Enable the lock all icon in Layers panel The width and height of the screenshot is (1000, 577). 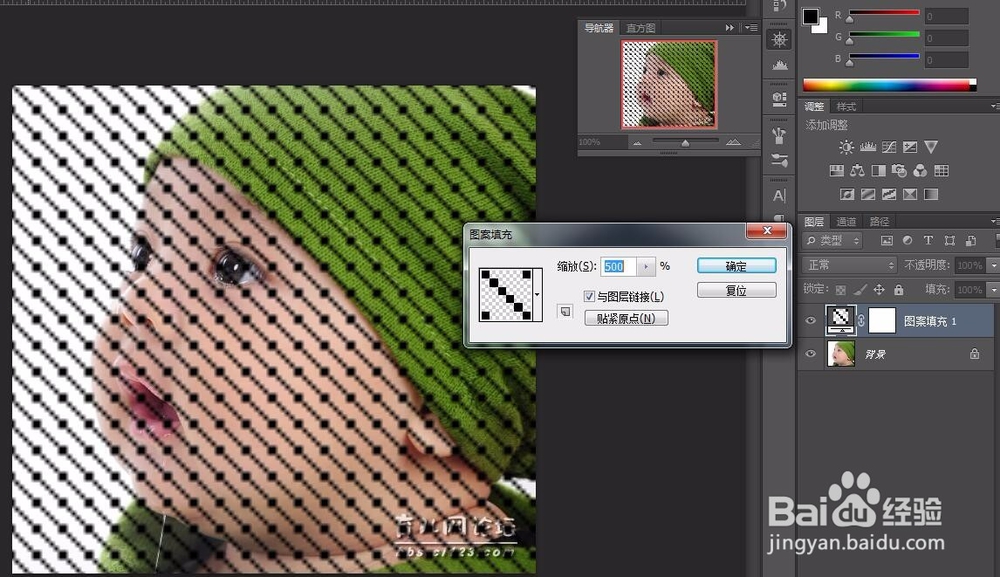pyautogui.click(x=898, y=290)
